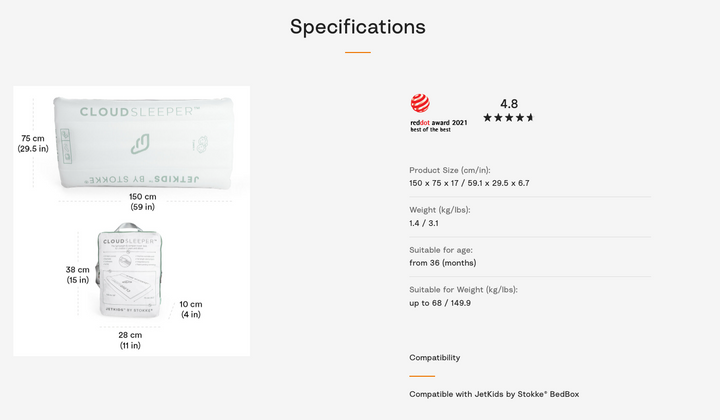Click the product size value 150 x 75 x 17
This screenshot has width=720, height=420.
(469, 183)
